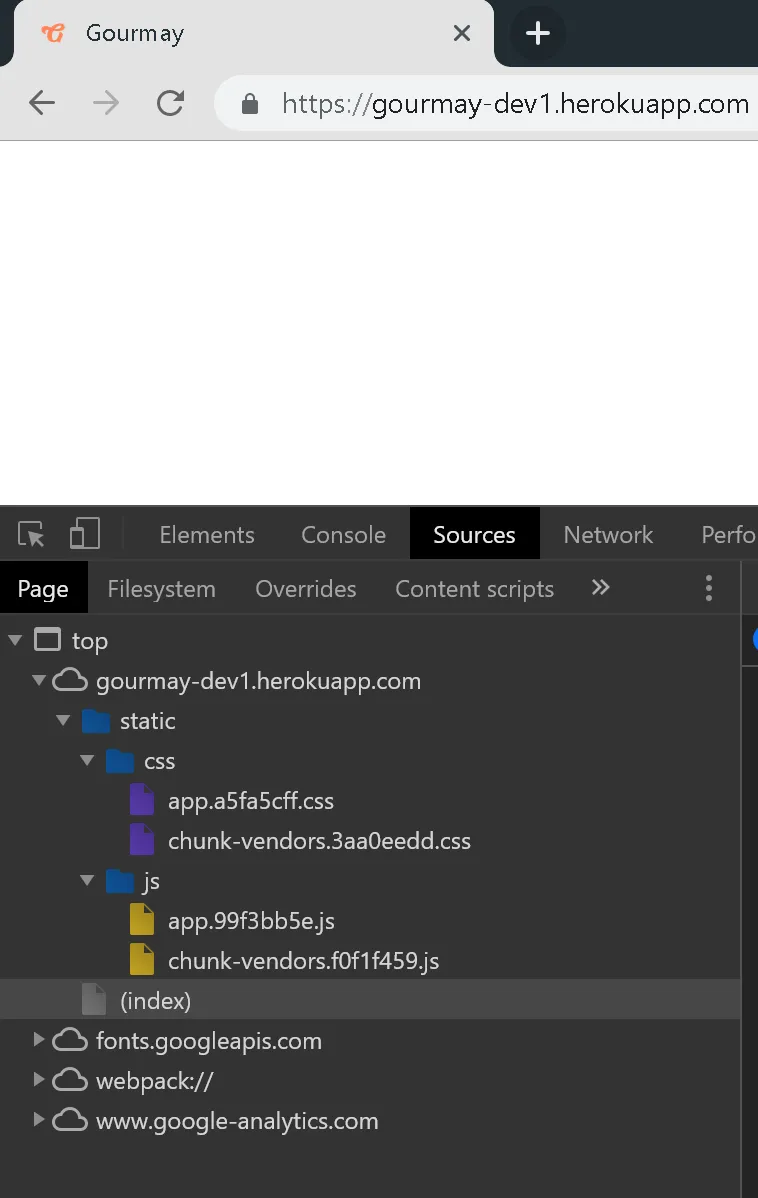Screen dimensions: 758x1198
Task: Click www.google-analytics.com cloud icon
Action: [70, 1120]
